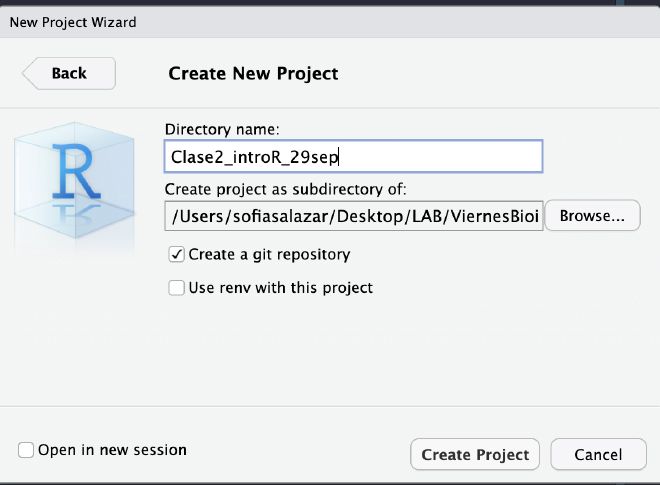
Task: Tick the Use renv with this project checkbox
Action: (x=177, y=288)
